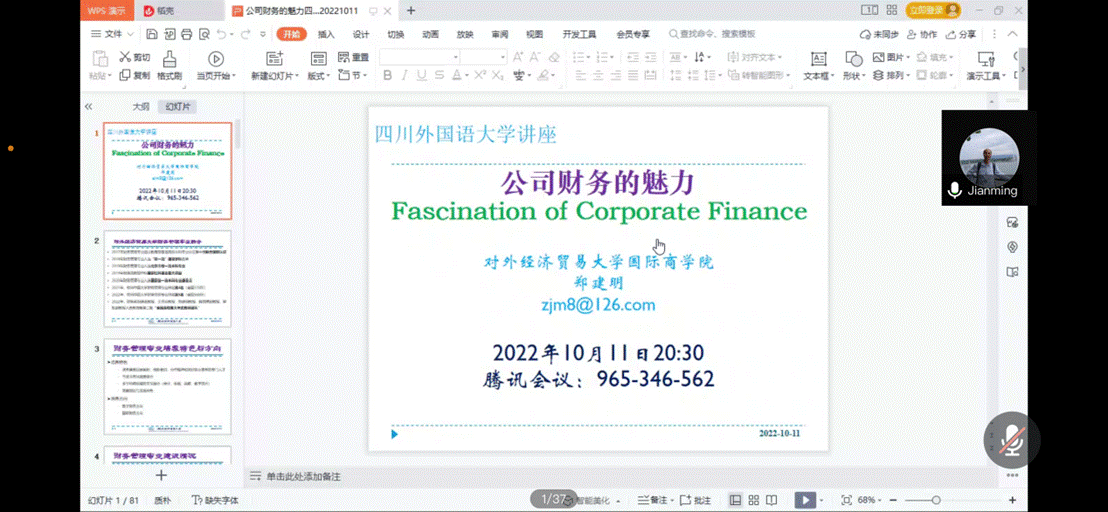Switch to the 插入 (Insert) ribbon tab

(326, 34)
